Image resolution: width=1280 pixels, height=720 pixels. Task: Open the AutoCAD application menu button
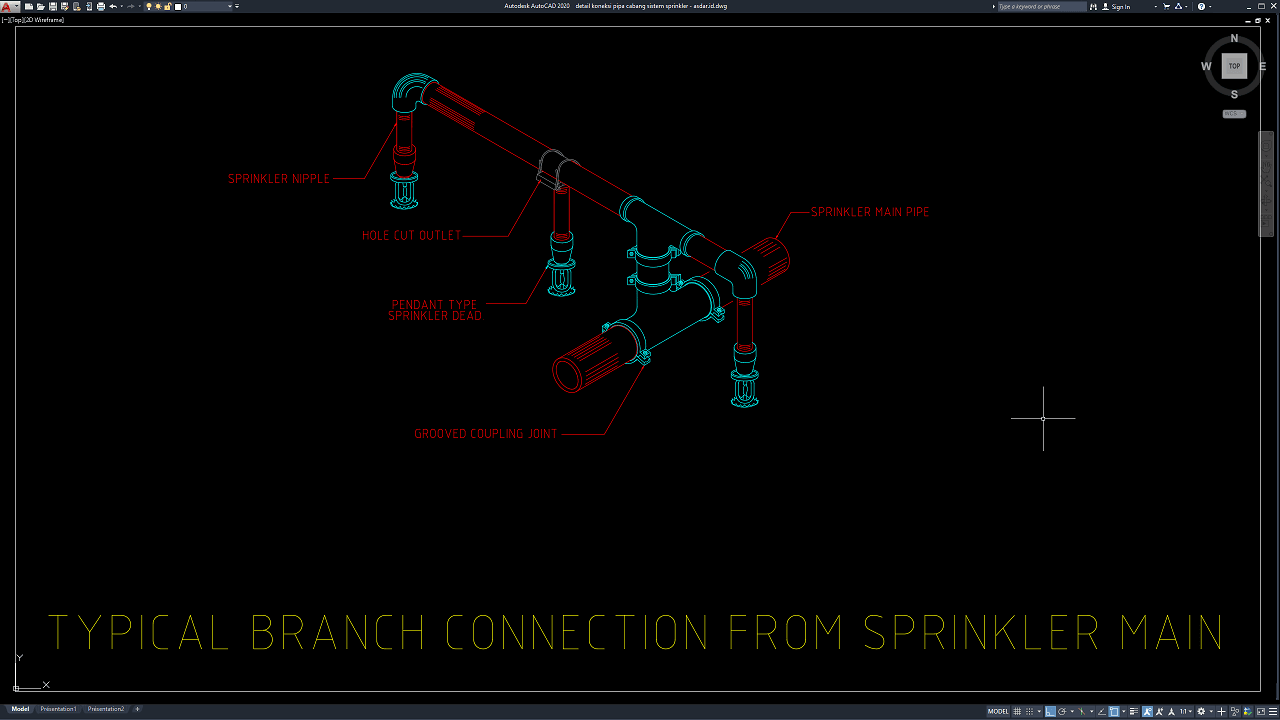tap(9, 6)
